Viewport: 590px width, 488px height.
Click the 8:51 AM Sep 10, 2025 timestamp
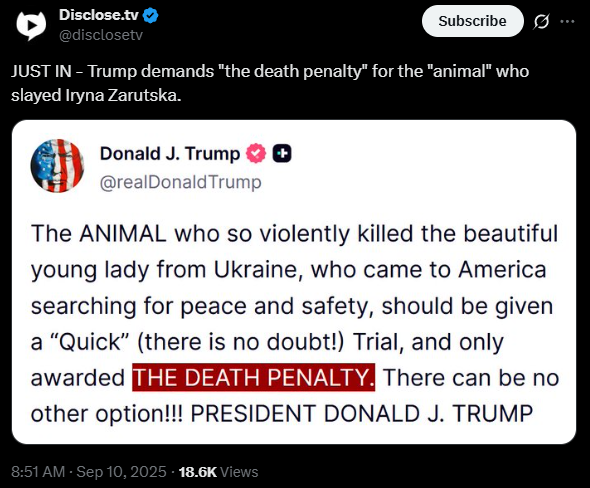[x=89, y=472]
